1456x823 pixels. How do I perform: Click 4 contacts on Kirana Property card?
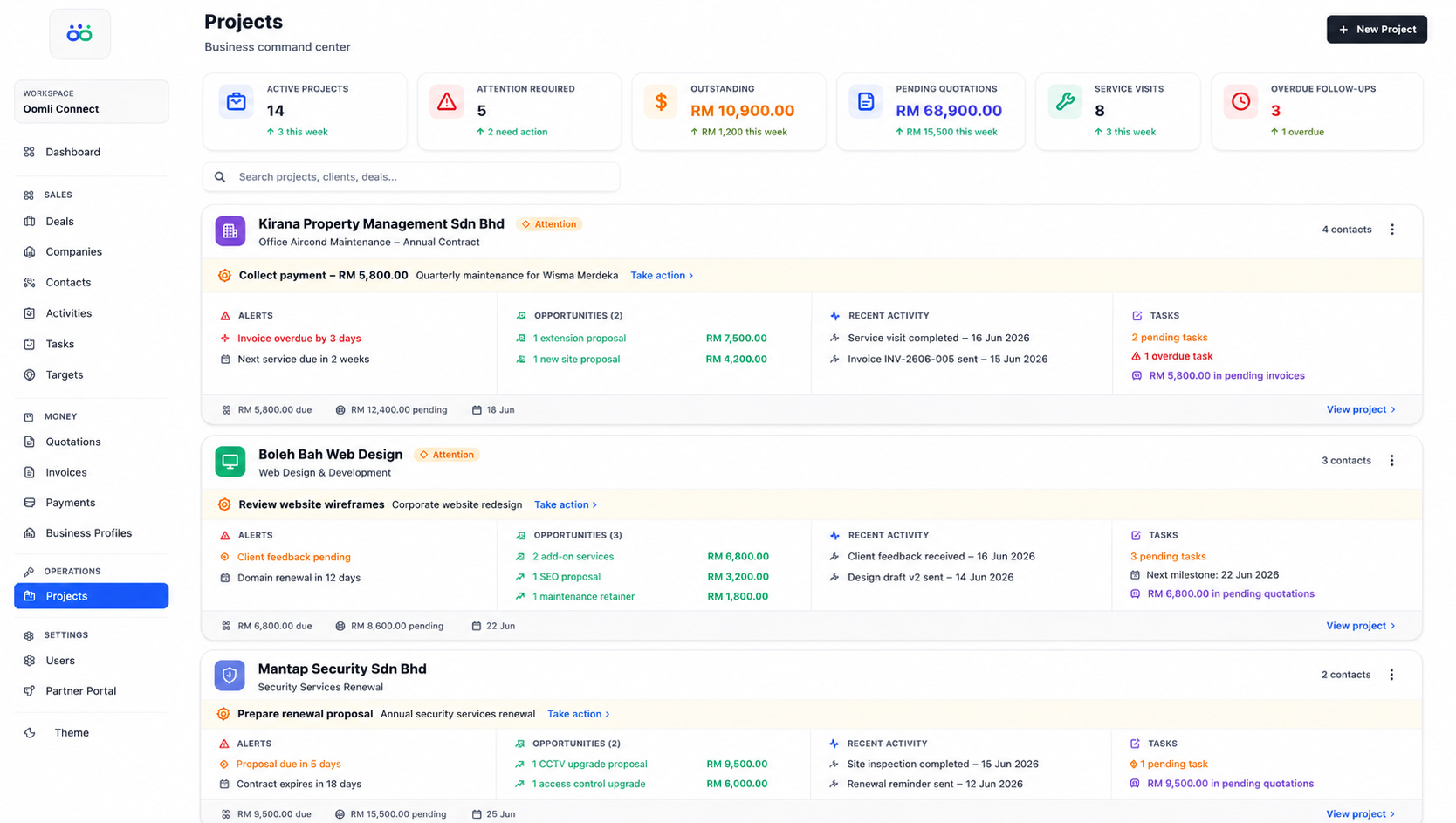click(1347, 230)
